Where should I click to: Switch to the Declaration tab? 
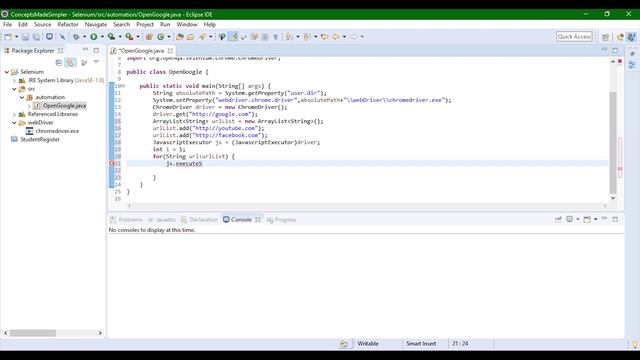[x=200, y=220]
